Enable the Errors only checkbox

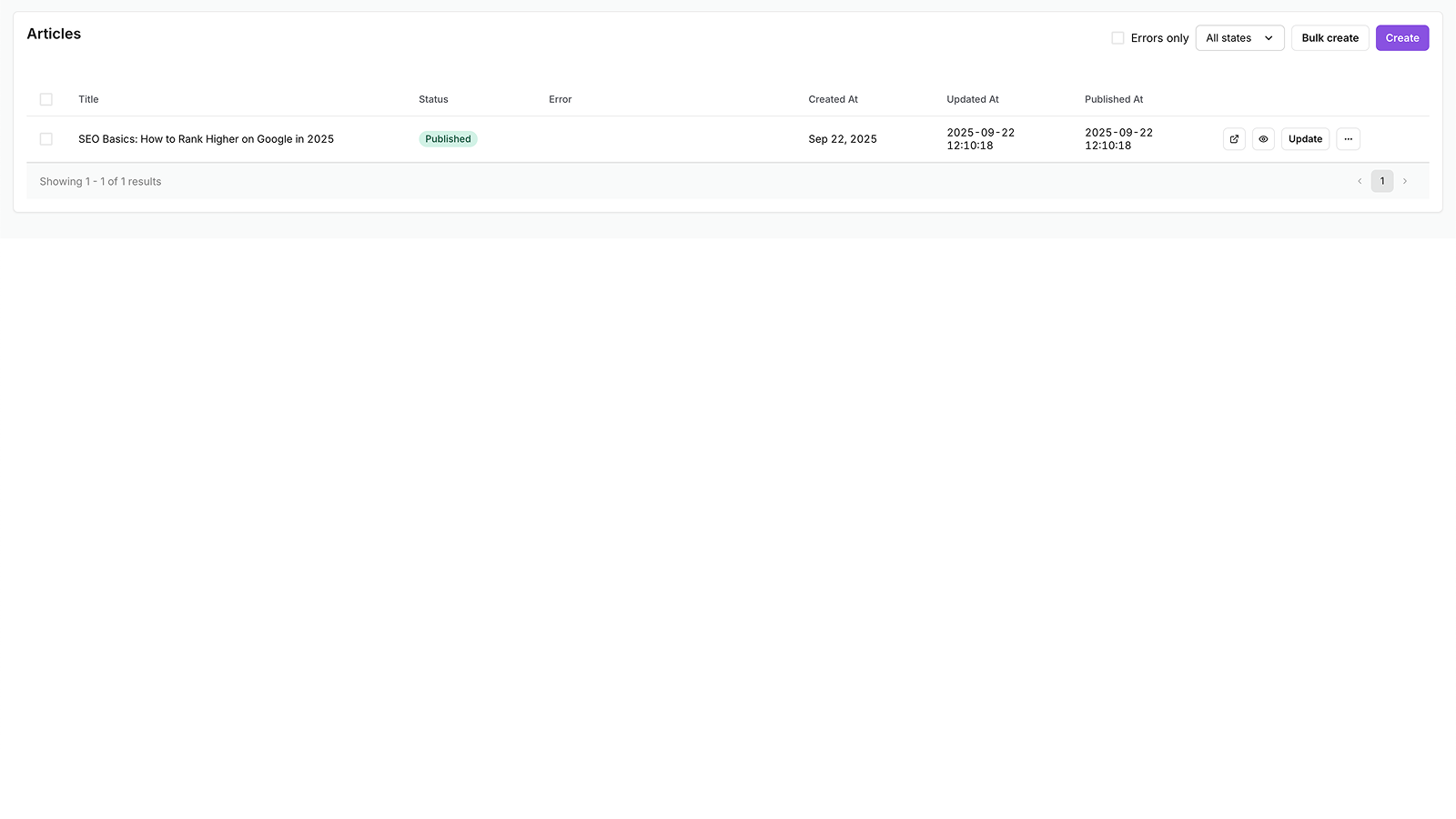coord(1117,37)
